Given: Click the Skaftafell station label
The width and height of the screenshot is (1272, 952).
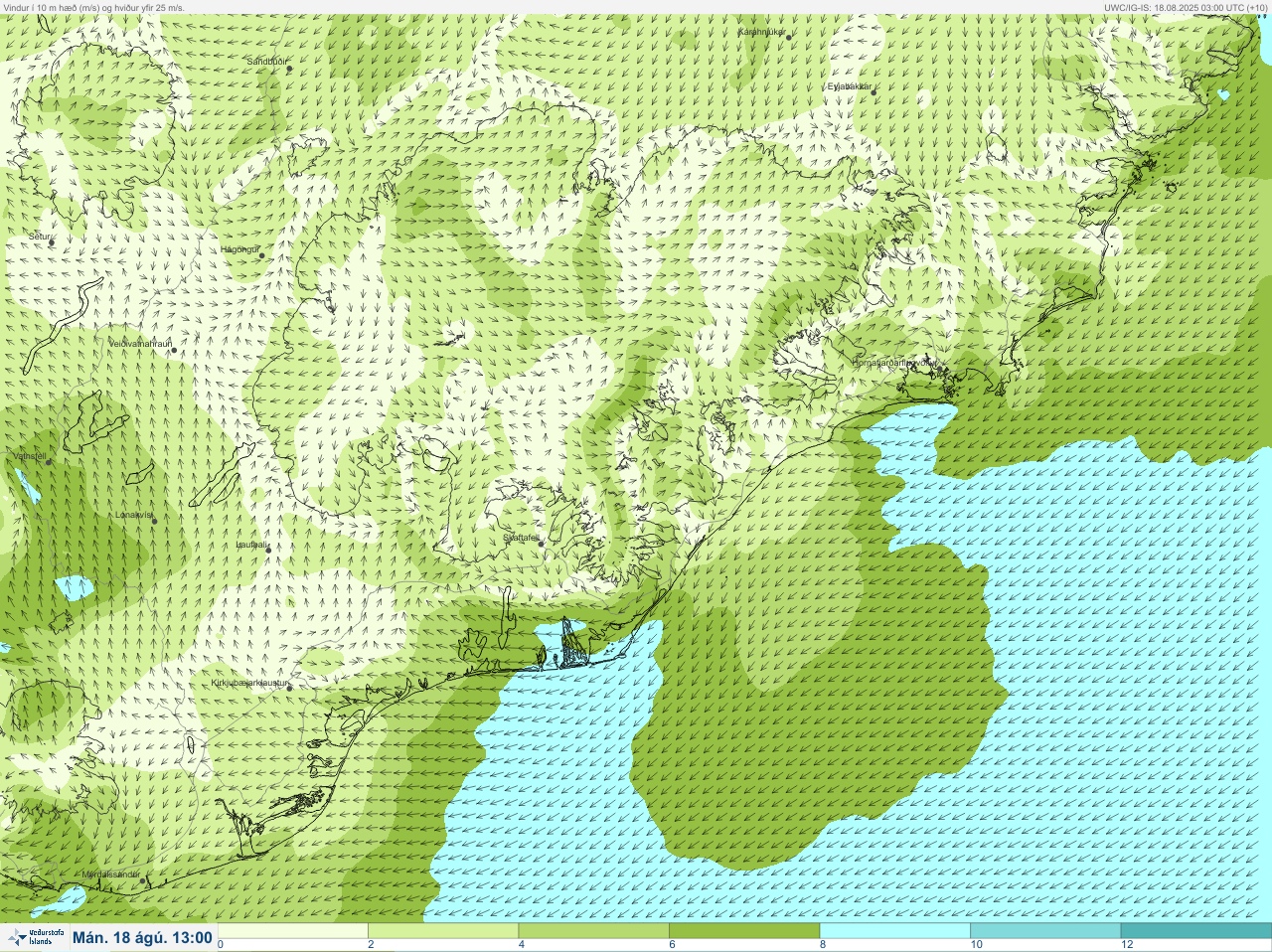Looking at the screenshot, I should point(521,538).
